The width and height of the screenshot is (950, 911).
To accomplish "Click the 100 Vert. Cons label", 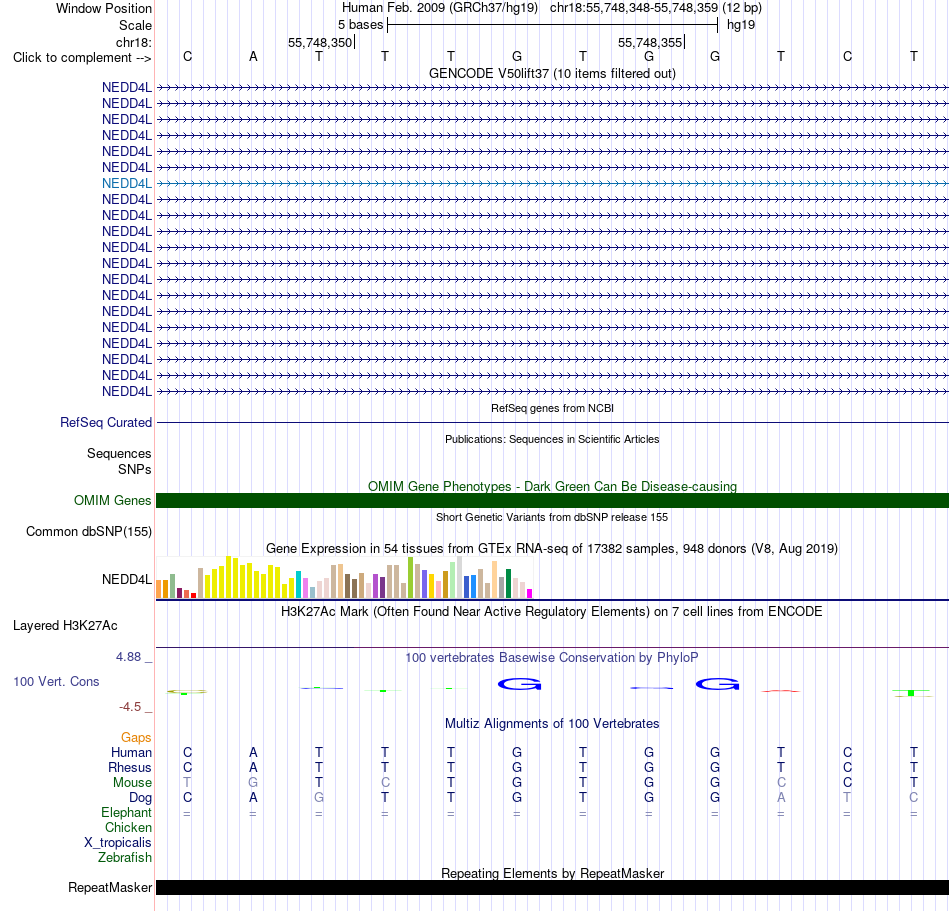I will click(x=56, y=681).
